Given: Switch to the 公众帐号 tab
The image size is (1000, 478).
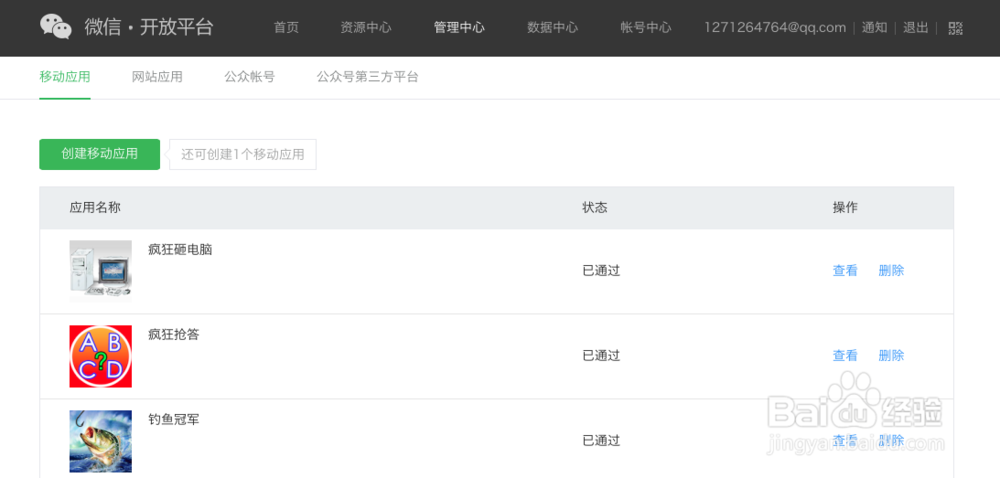Looking at the screenshot, I should pos(249,77).
